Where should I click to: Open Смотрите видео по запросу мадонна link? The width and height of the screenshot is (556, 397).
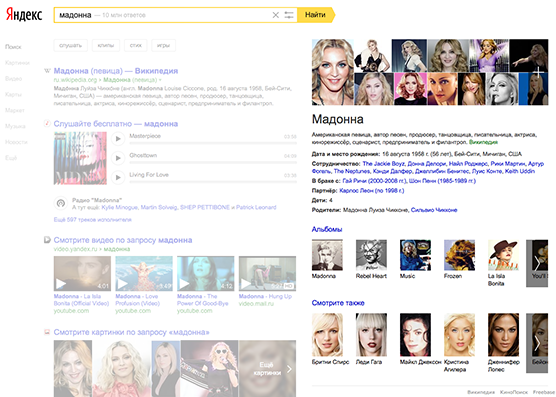[x=123, y=240]
